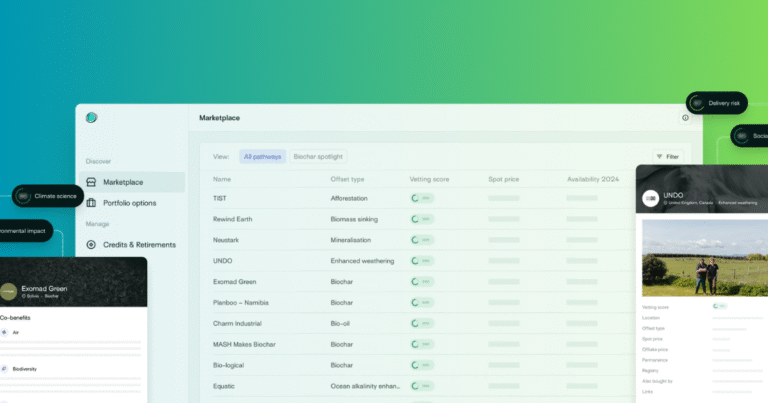The height and width of the screenshot is (403, 768).
Task: Click the Marketplace storefront icon
Action: [x=91, y=182]
